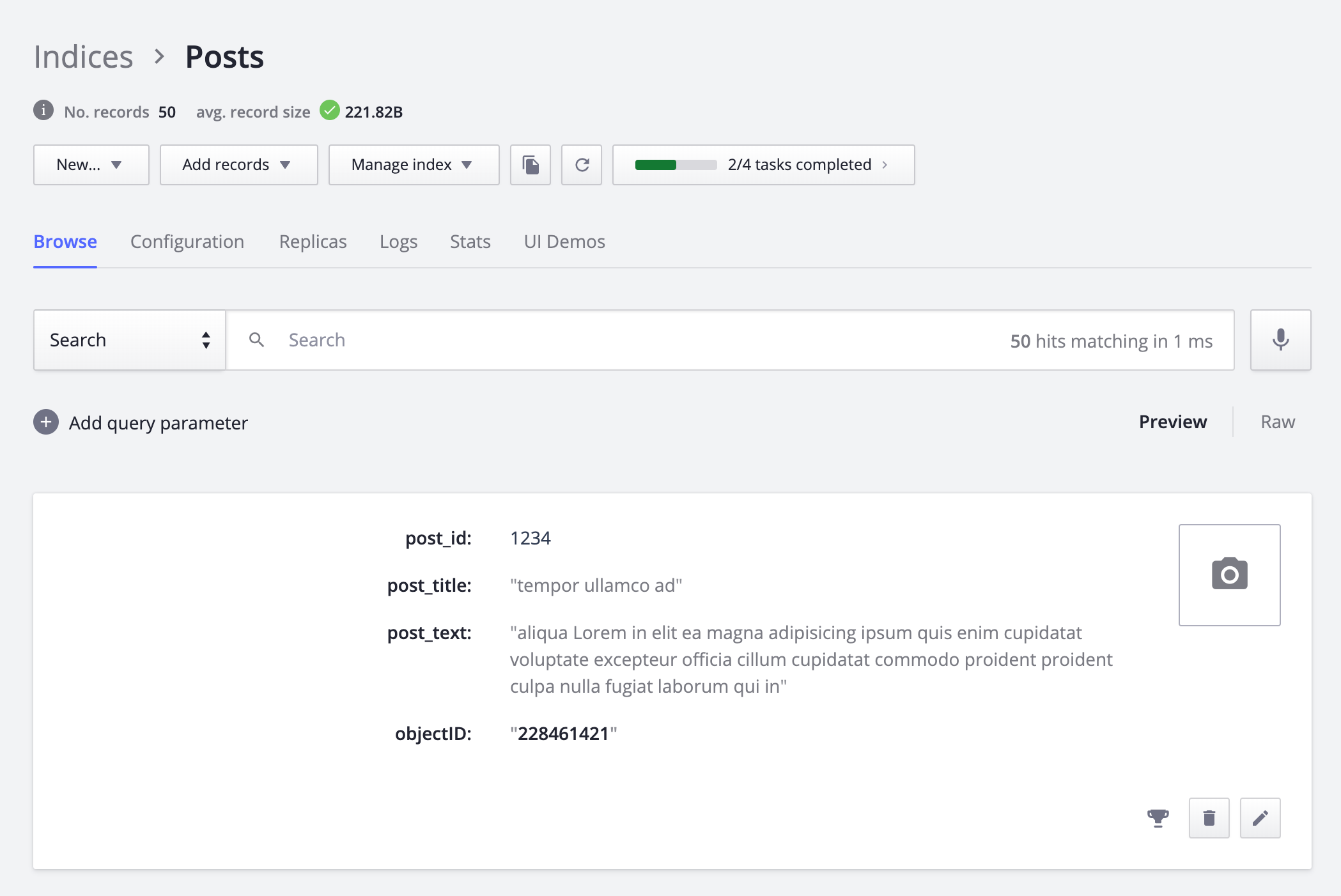Open the 2/4 tasks completed progress
The height and width of the screenshot is (896, 1341).
coord(763,165)
